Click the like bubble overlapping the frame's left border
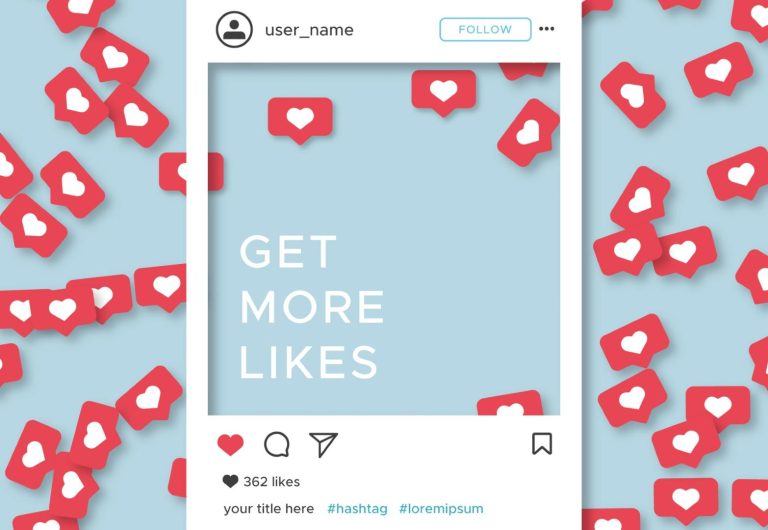This screenshot has width=768, height=530. (192, 171)
